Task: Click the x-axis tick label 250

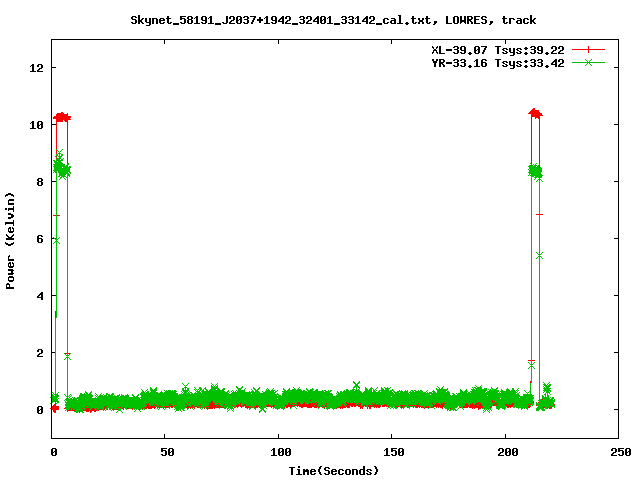Action: pos(620,452)
